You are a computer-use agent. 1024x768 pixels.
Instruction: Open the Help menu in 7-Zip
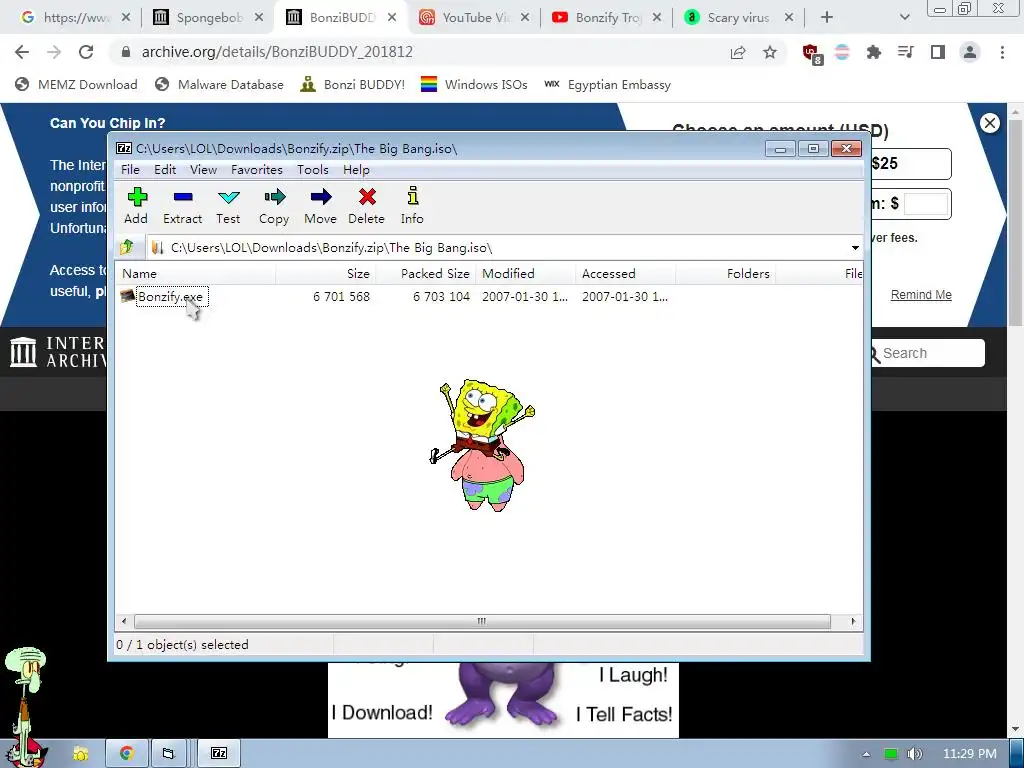356,170
